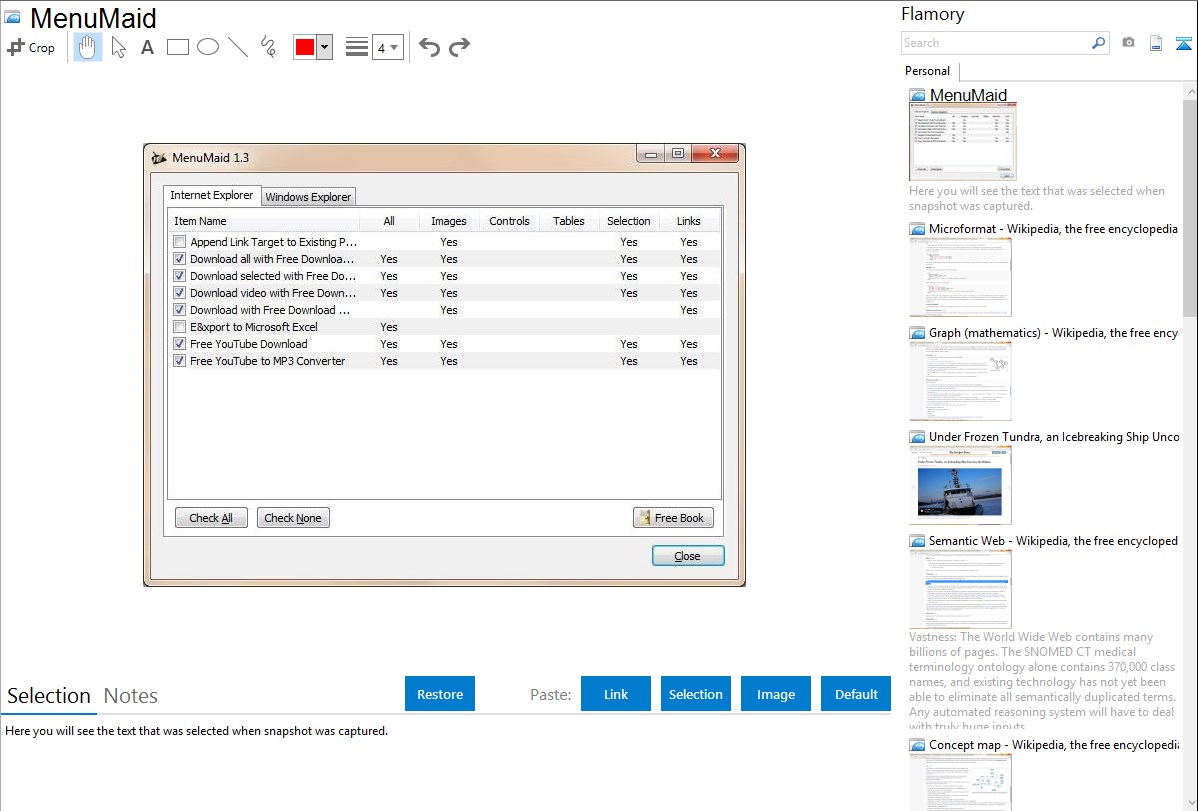Select the Personal tab in Flamory panel

click(x=928, y=71)
